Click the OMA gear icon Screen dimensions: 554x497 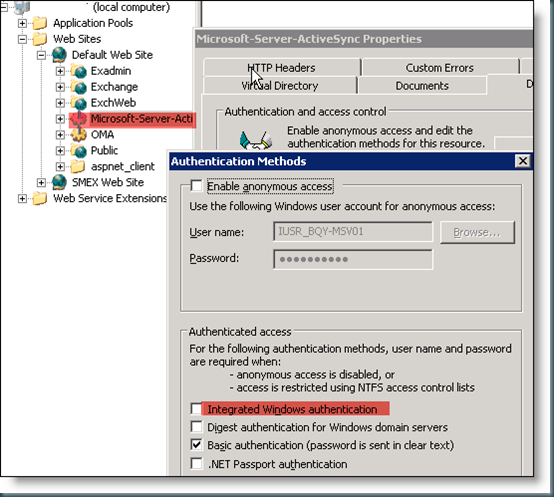tap(79, 135)
